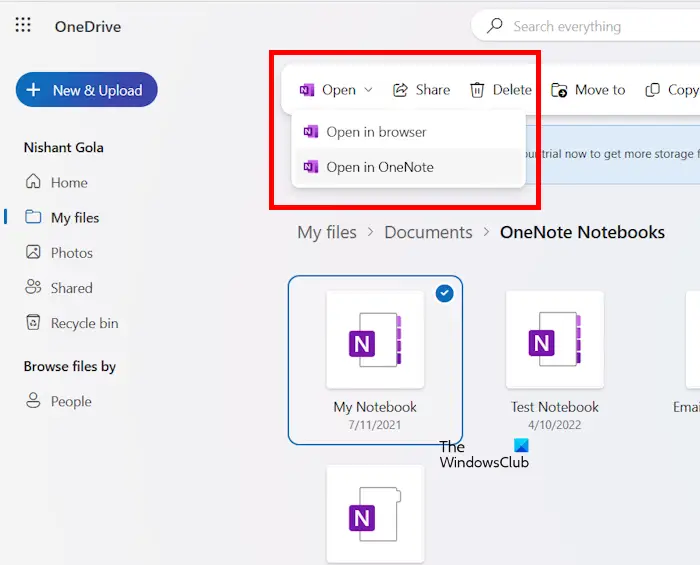700x565 pixels.
Task: Click the Browse files by heading
Action: coord(70,366)
